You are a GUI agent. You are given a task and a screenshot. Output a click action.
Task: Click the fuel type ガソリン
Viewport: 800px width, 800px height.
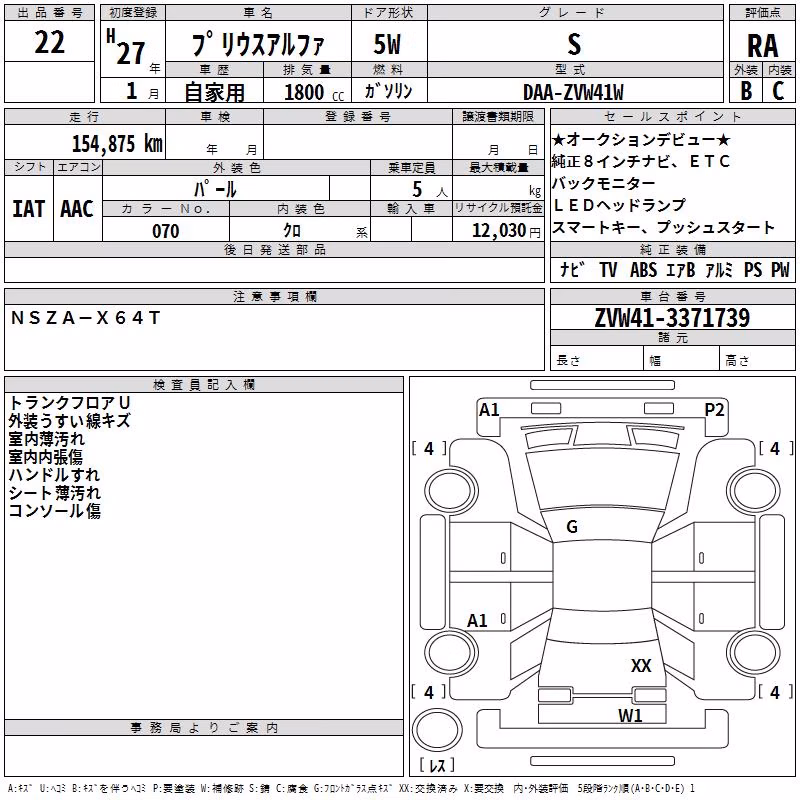pyautogui.click(x=388, y=91)
